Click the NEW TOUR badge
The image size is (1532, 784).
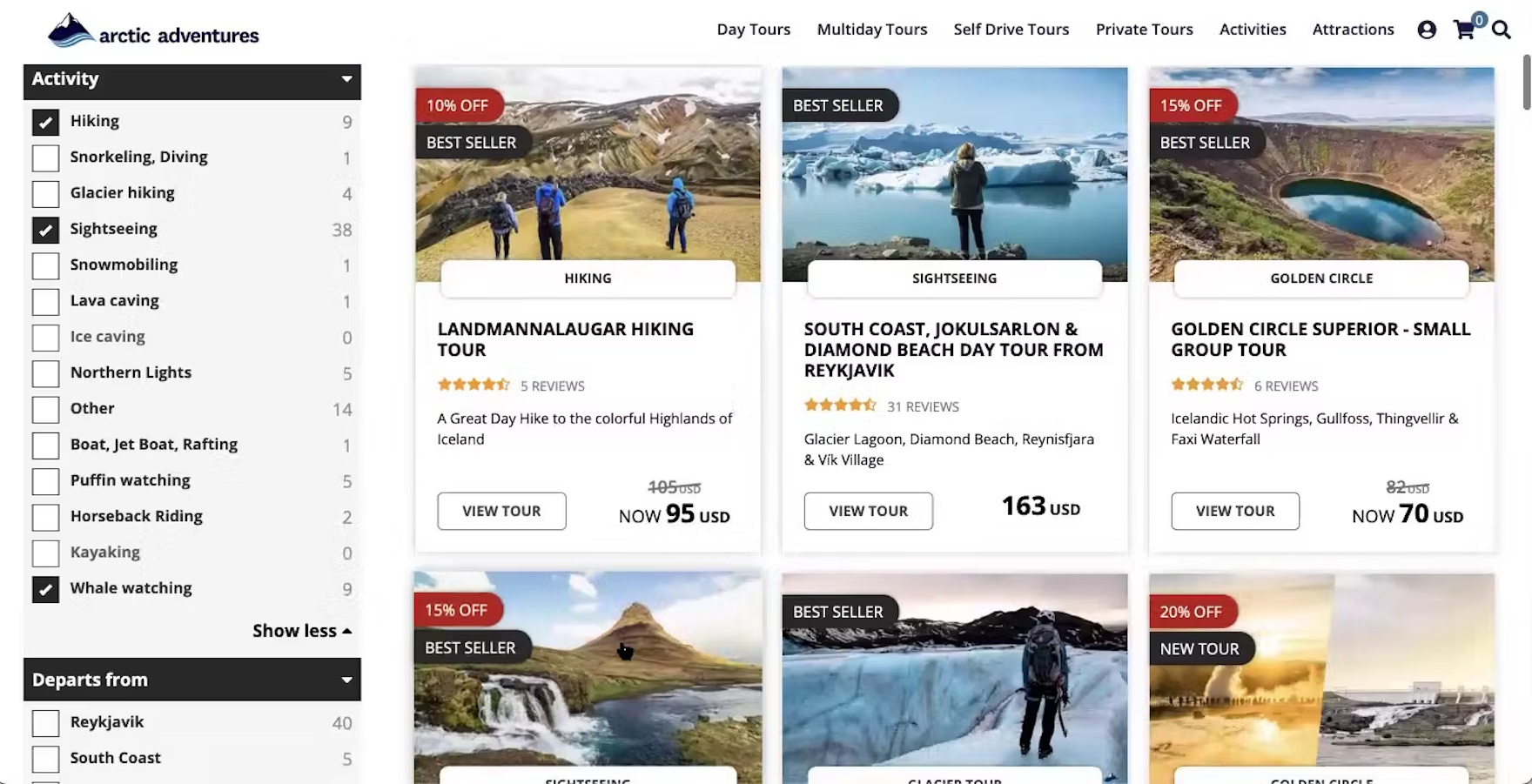[x=1199, y=648]
